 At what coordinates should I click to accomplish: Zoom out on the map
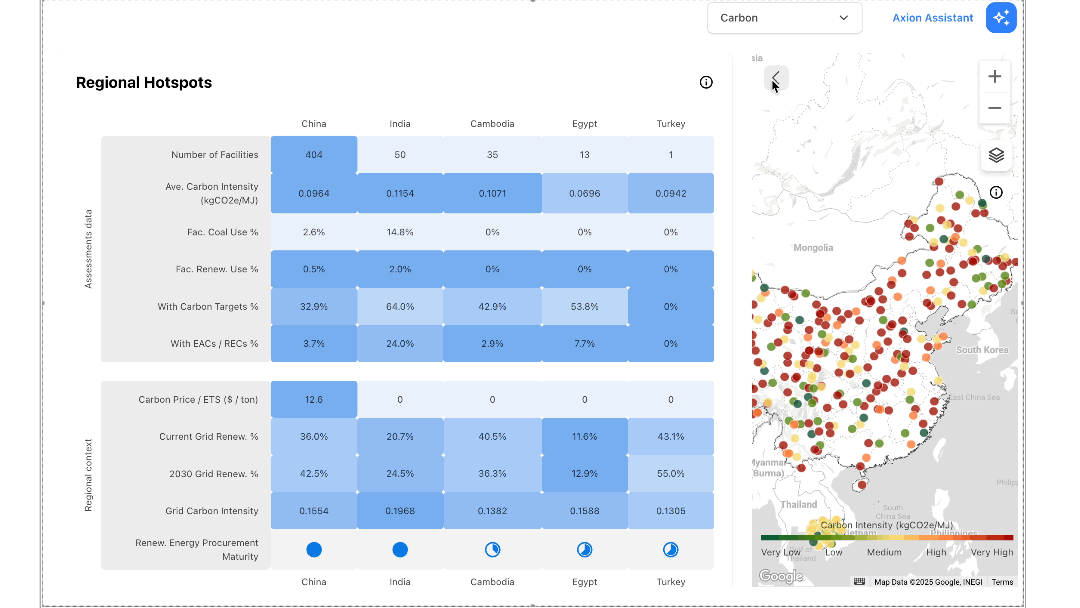click(x=994, y=108)
